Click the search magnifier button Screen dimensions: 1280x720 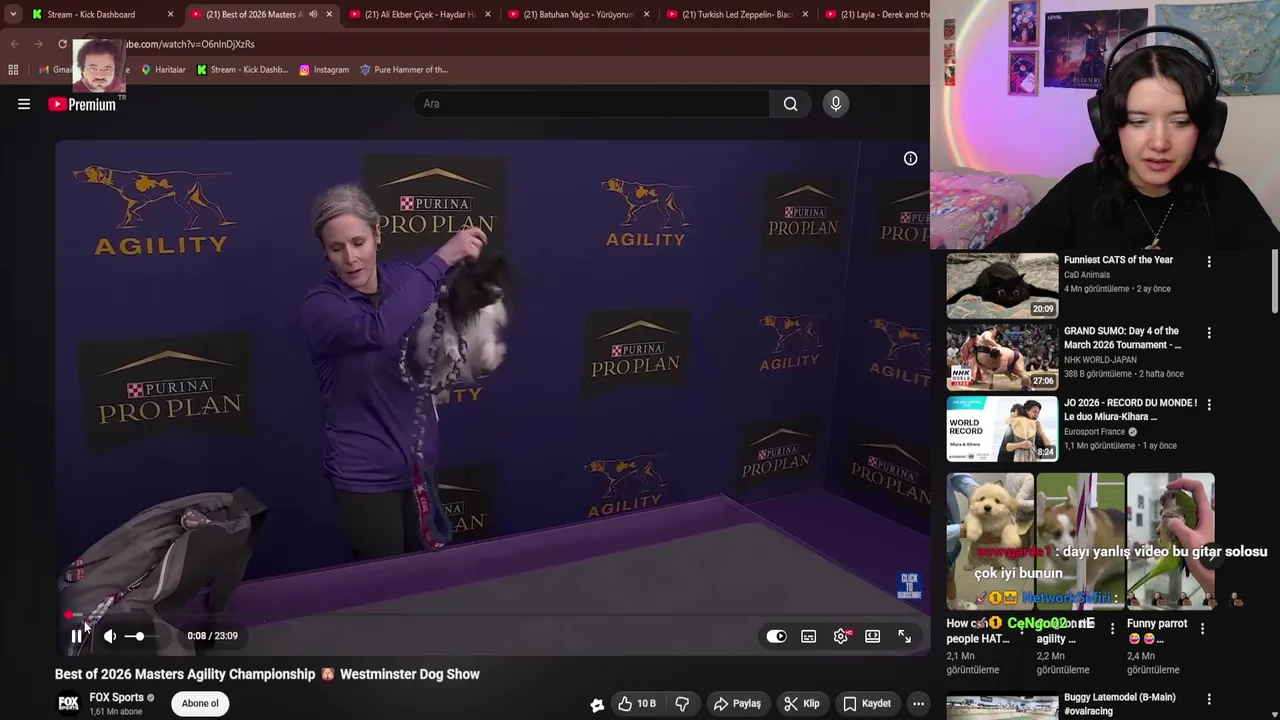click(x=790, y=104)
